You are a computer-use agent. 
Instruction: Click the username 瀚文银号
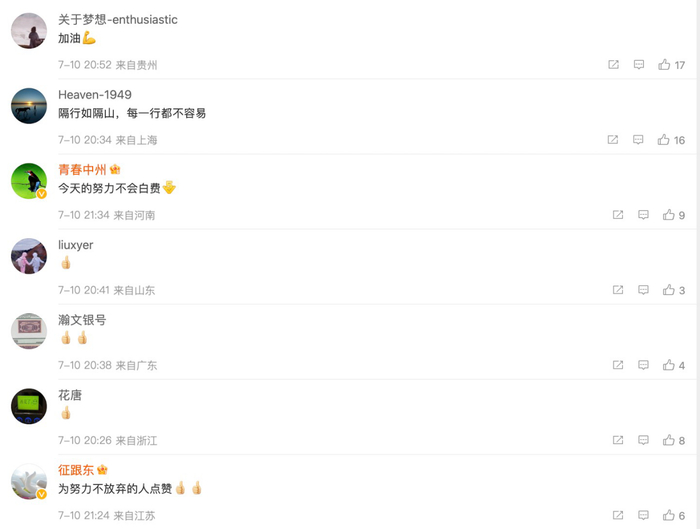click(x=82, y=320)
